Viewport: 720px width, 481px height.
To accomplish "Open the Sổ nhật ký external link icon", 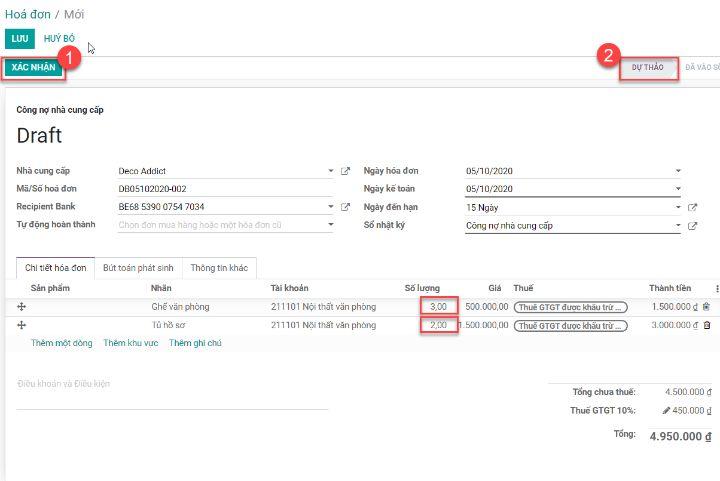I will pyautogui.click(x=692, y=225).
